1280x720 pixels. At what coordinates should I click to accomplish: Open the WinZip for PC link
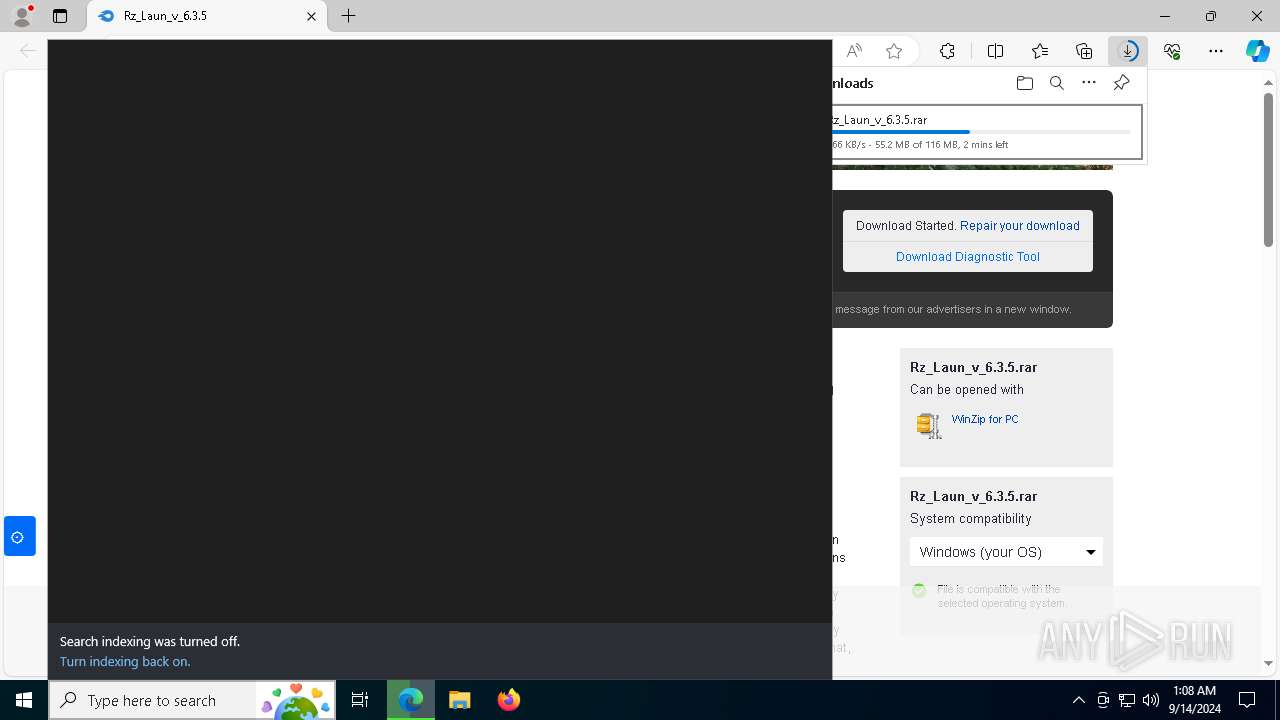985,419
